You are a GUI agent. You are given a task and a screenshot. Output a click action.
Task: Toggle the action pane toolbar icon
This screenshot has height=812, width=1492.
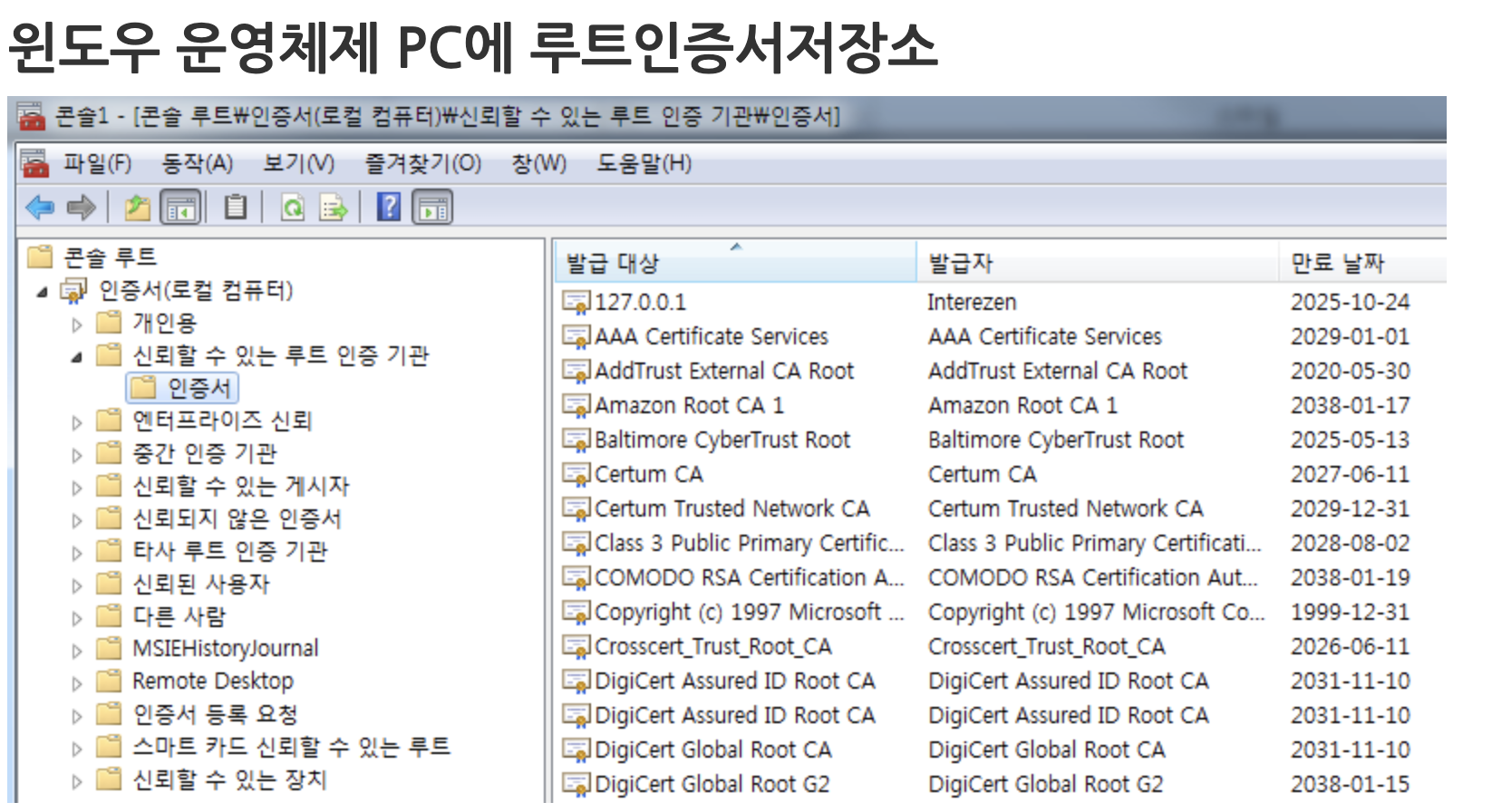click(x=432, y=208)
